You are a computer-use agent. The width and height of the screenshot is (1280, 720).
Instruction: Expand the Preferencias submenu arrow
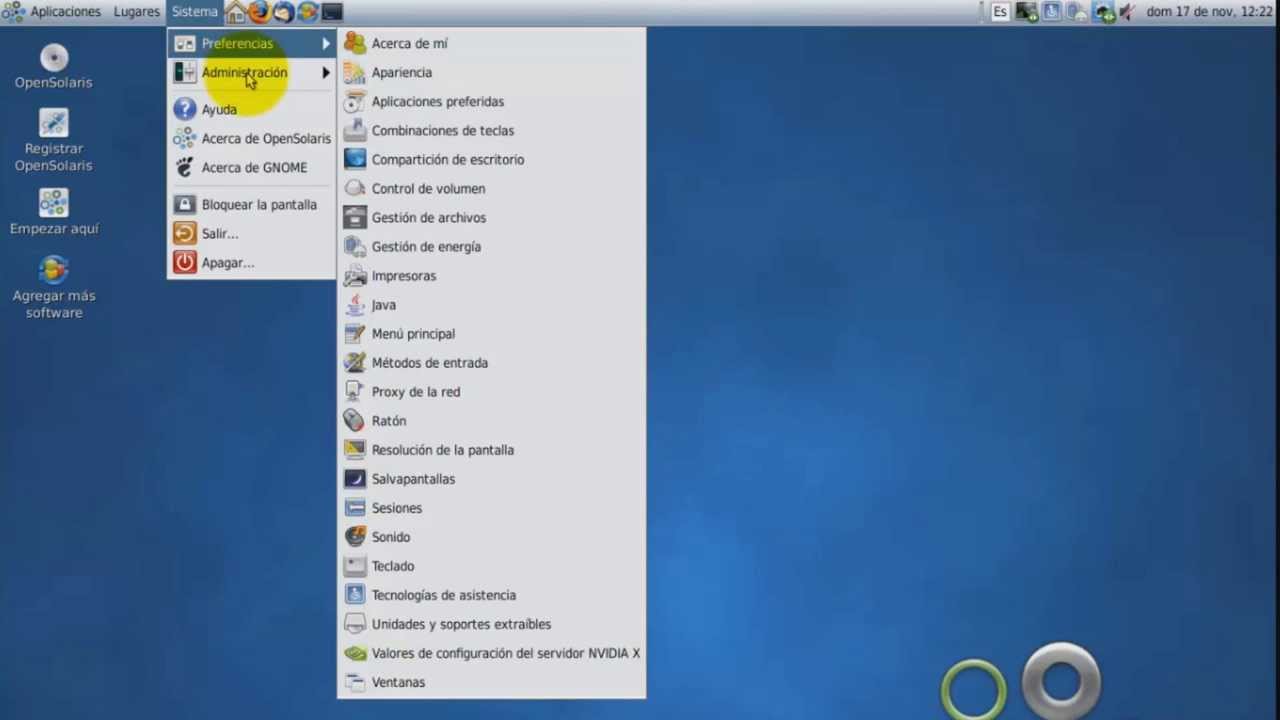click(x=326, y=43)
